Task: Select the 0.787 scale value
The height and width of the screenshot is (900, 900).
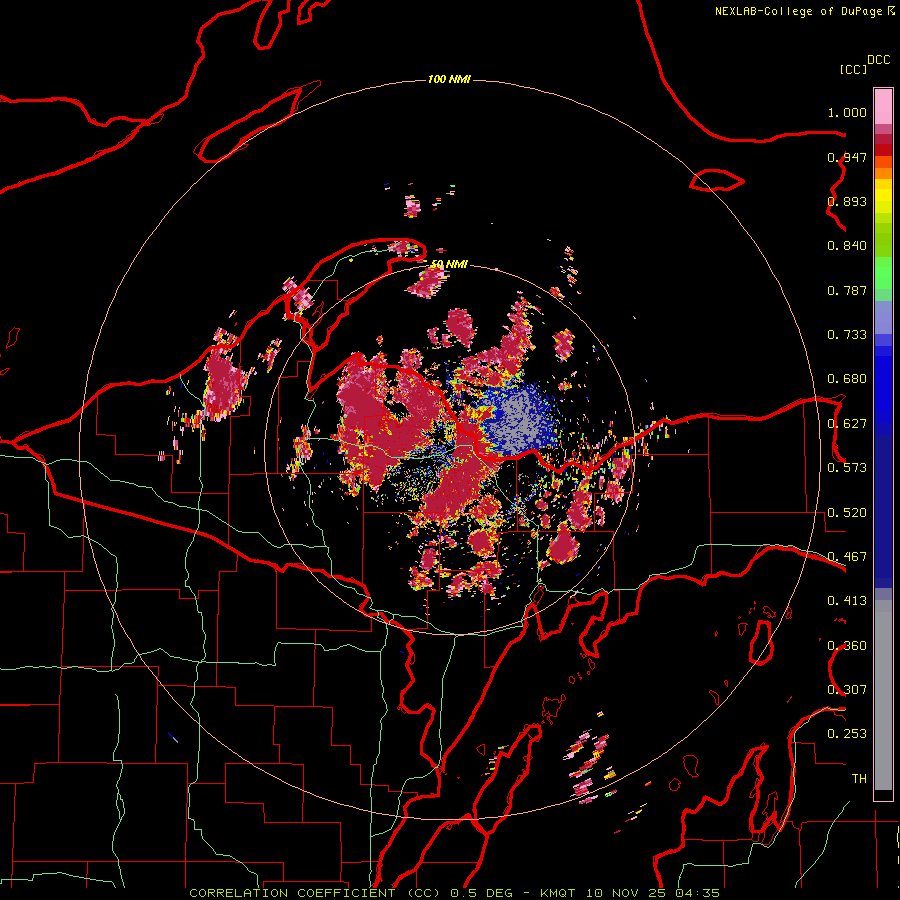Action: [x=847, y=290]
